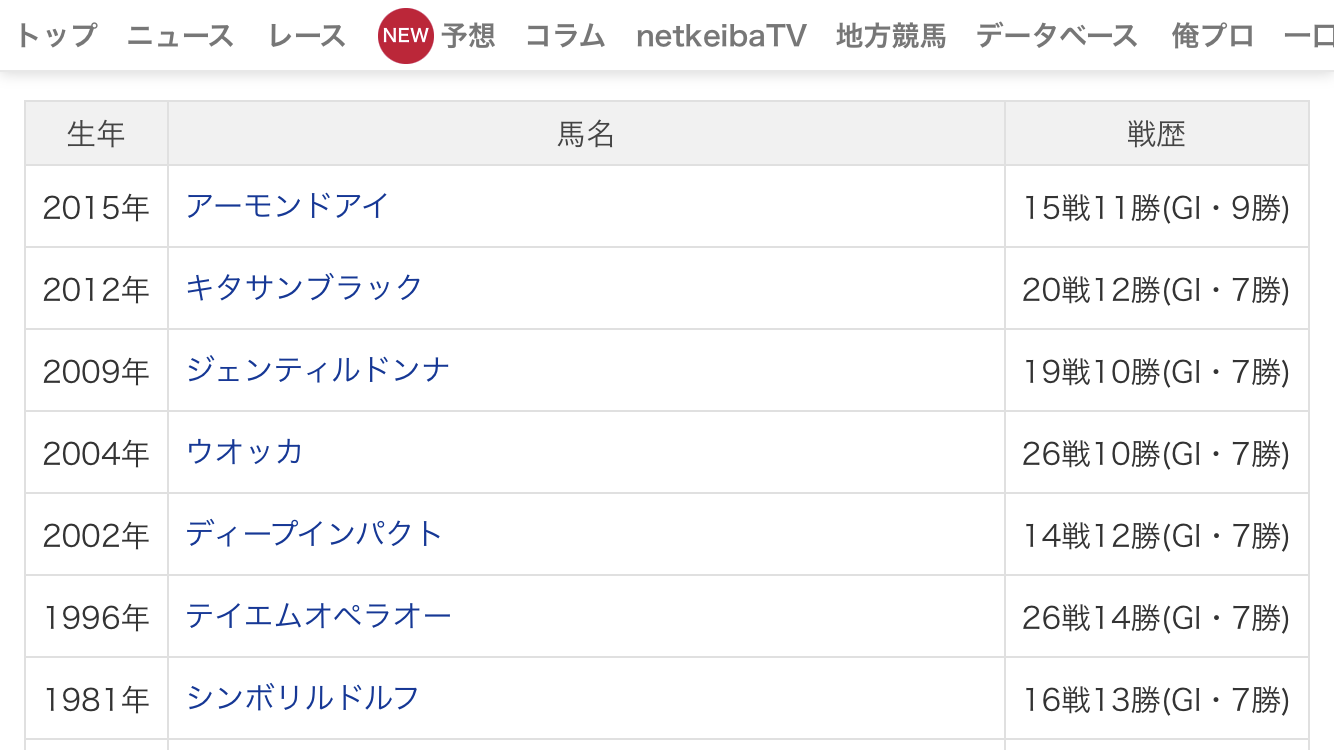
Task: Go to the ニュース menu item
Action: coord(181,36)
